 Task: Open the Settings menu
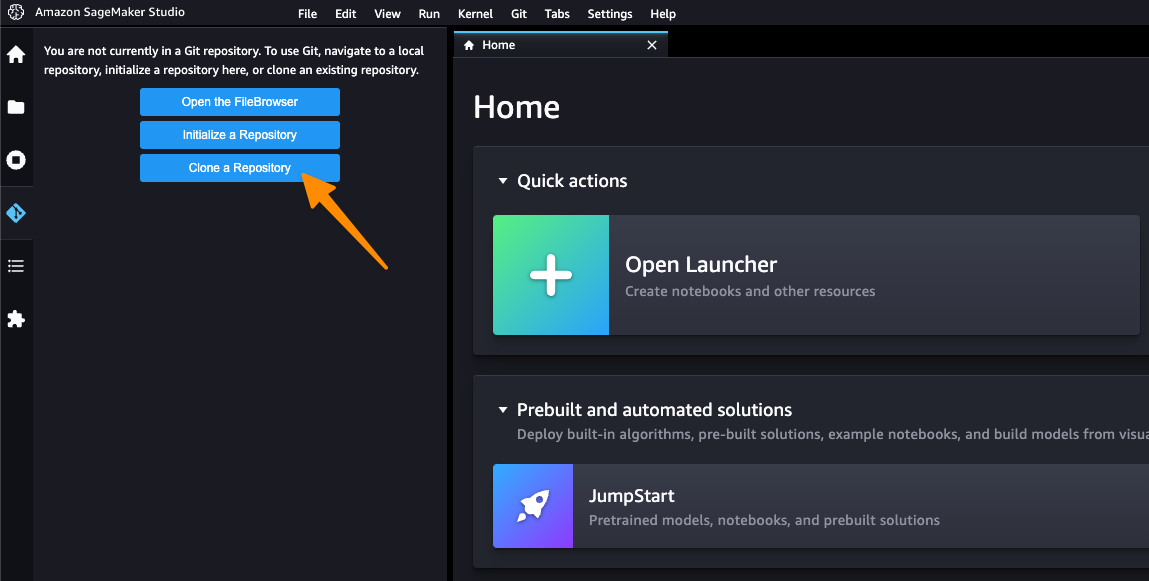point(610,14)
